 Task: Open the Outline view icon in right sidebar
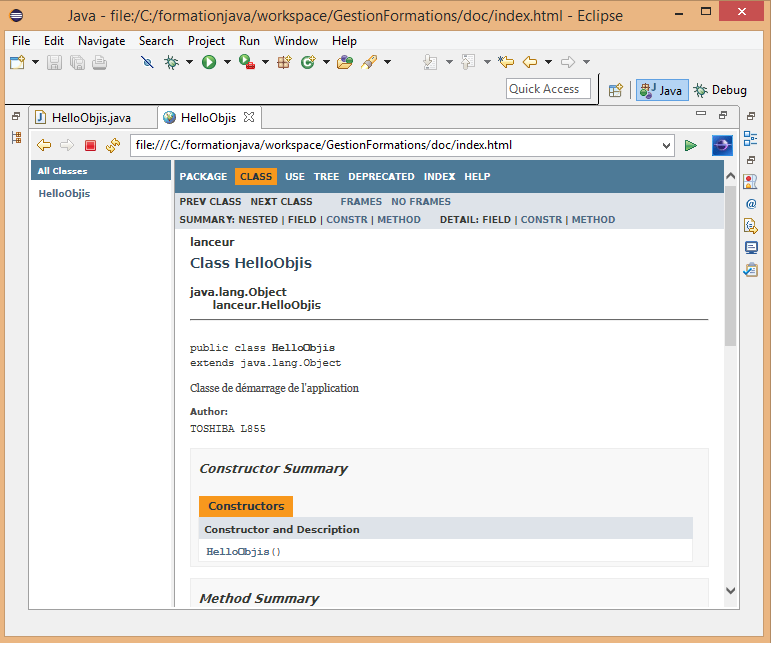tap(751, 138)
